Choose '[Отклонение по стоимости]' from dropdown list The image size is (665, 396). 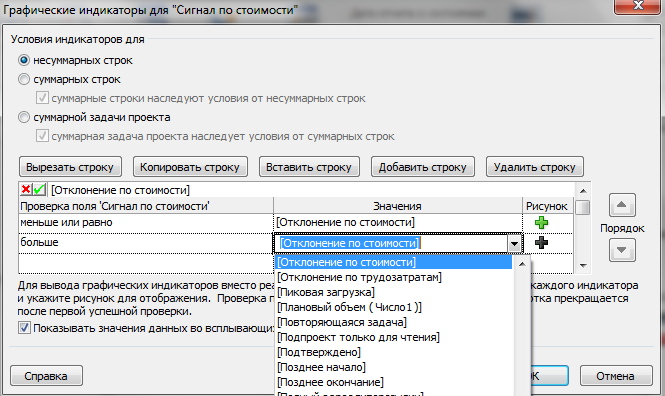tap(394, 262)
